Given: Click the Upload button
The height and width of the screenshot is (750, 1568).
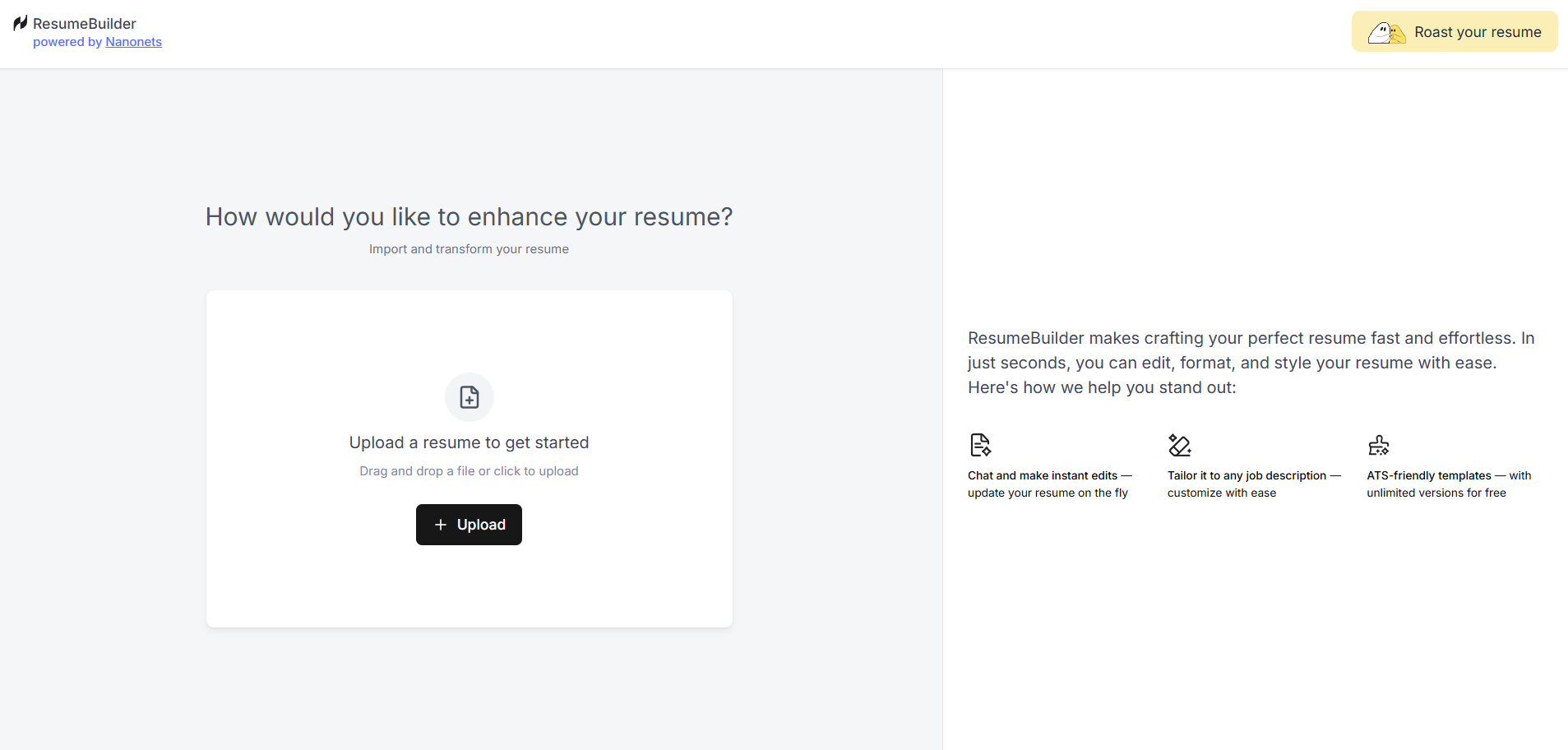Looking at the screenshot, I should tap(469, 524).
